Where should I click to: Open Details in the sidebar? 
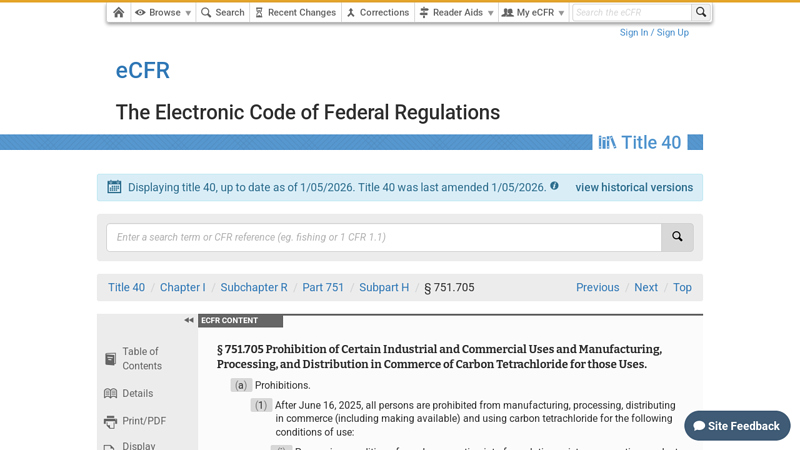pyautogui.click(x=138, y=393)
